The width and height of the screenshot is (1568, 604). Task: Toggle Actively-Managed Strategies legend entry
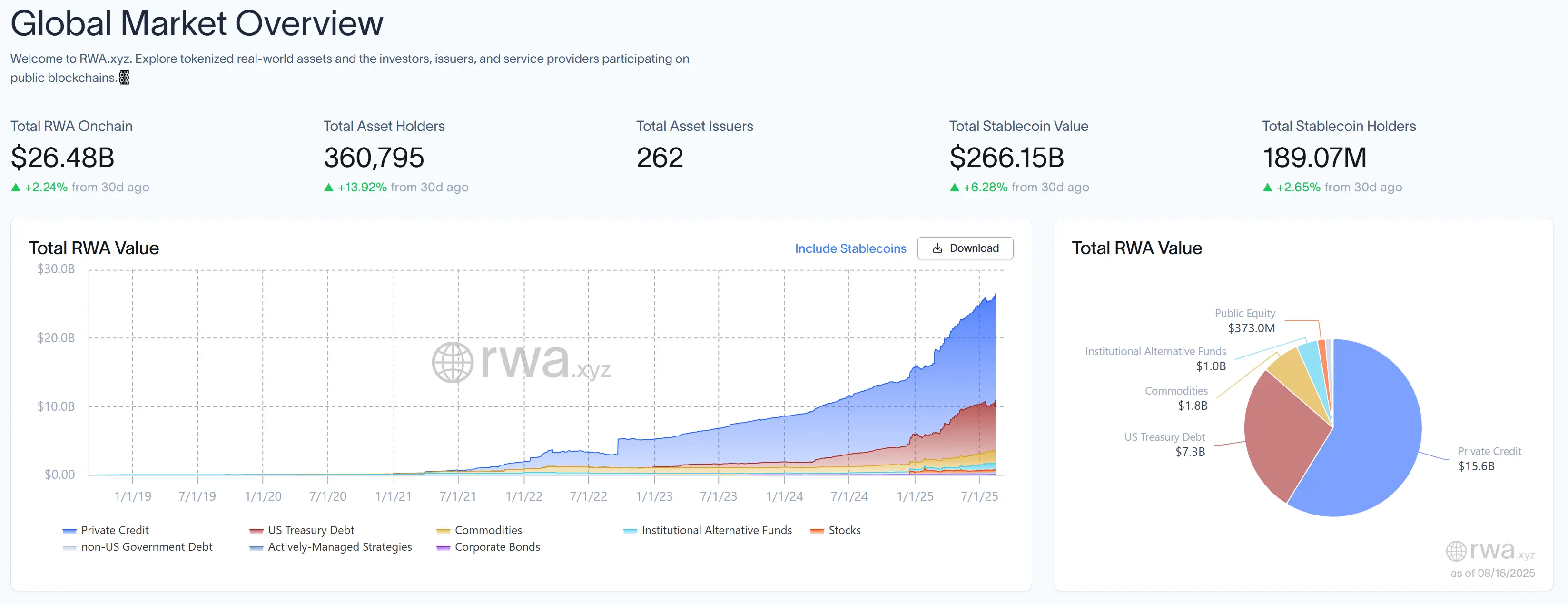(339, 547)
